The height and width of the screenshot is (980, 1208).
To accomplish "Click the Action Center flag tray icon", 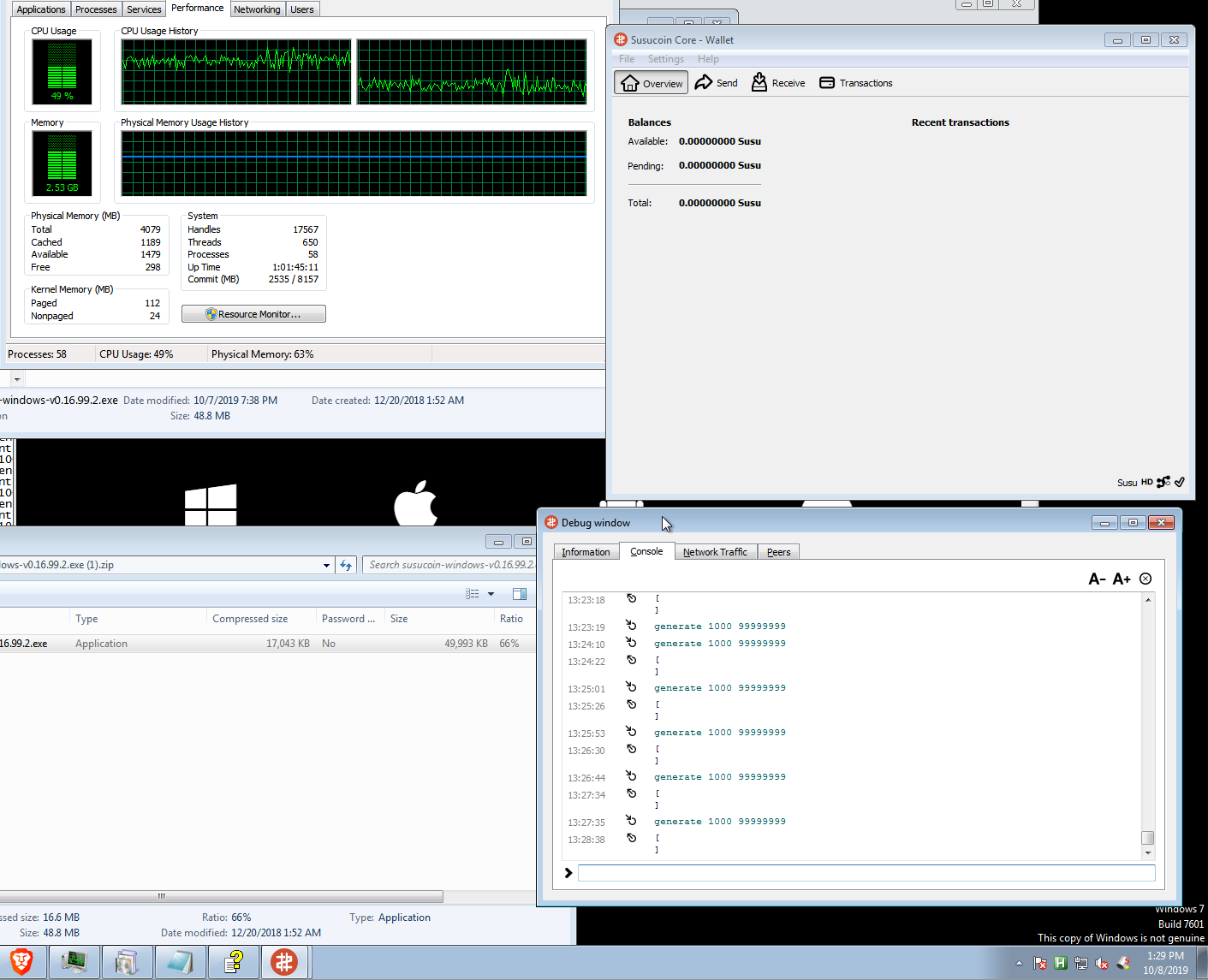I will coord(1040,964).
